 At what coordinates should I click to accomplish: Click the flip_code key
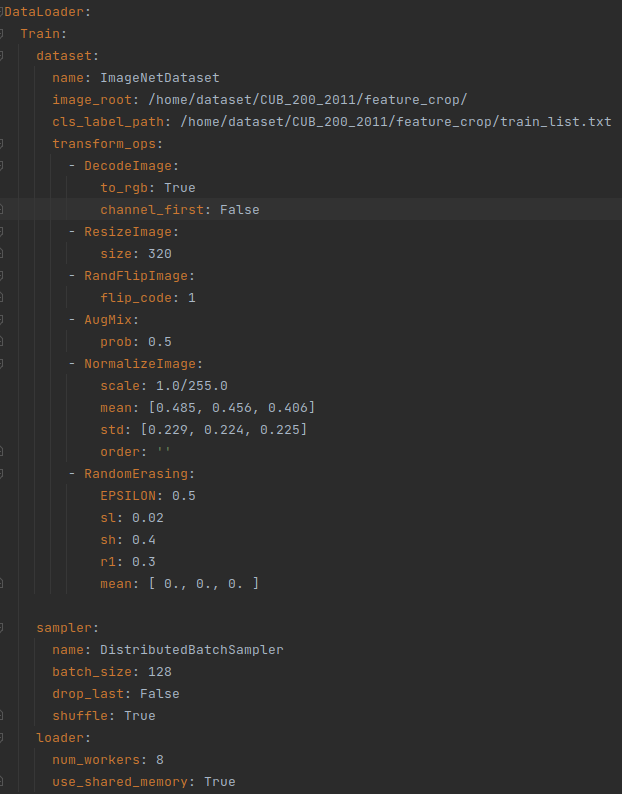(x=136, y=298)
